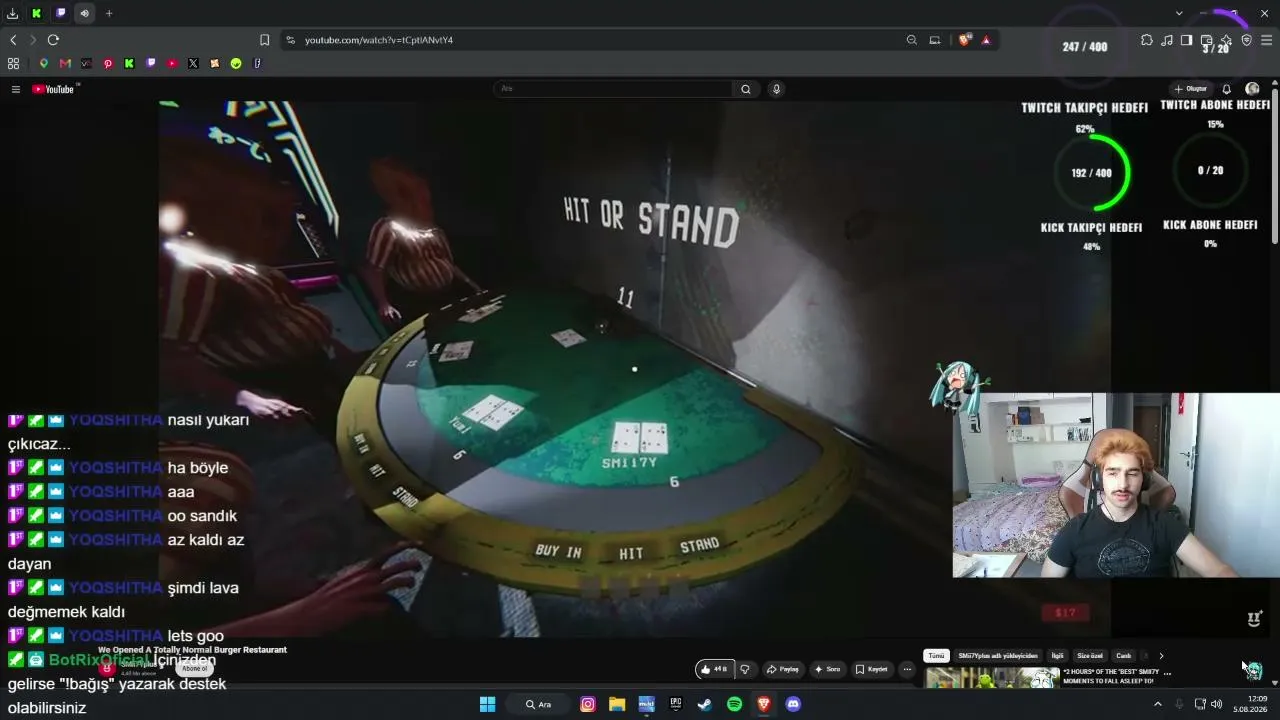Image resolution: width=1280 pixels, height=720 pixels.
Task: Open the Google Maps bookmark
Action: (x=43, y=63)
